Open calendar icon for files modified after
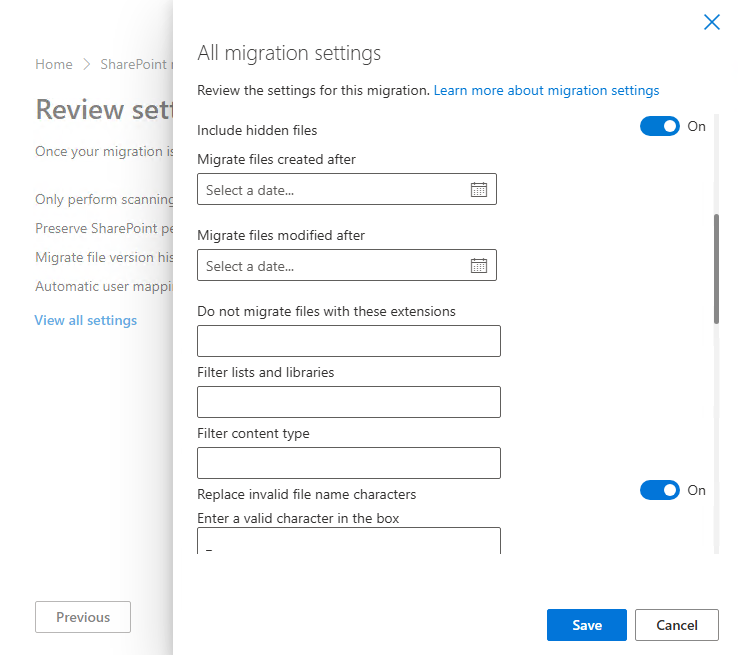This screenshot has width=738, height=655. [x=478, y=266]
